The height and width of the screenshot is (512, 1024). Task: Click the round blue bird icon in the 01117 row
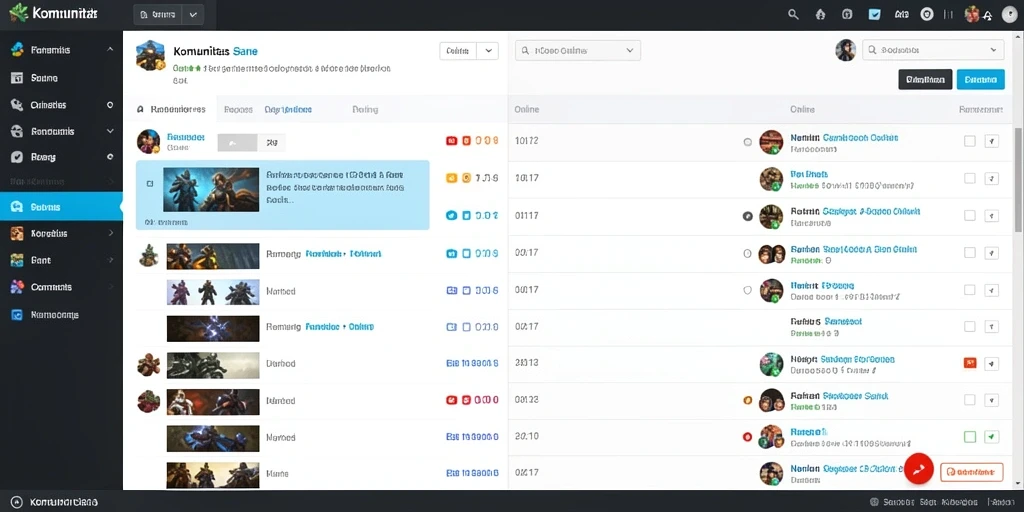point(451,215)
